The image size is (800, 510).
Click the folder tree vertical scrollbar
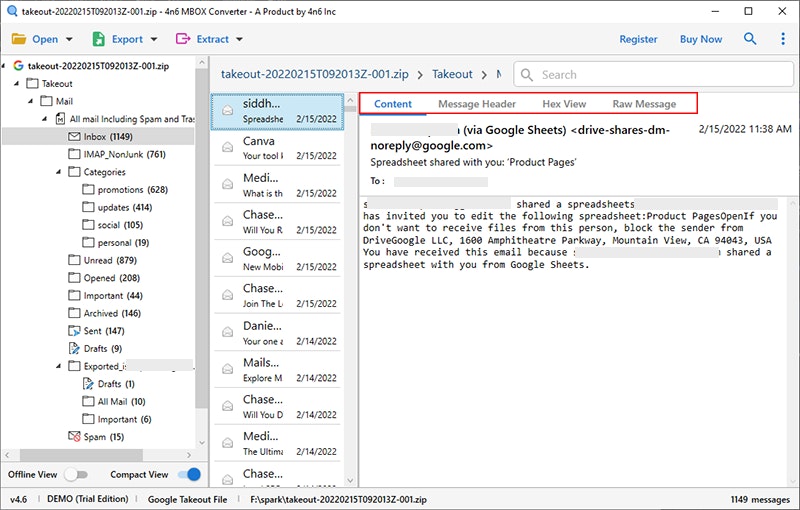point(202,238)
